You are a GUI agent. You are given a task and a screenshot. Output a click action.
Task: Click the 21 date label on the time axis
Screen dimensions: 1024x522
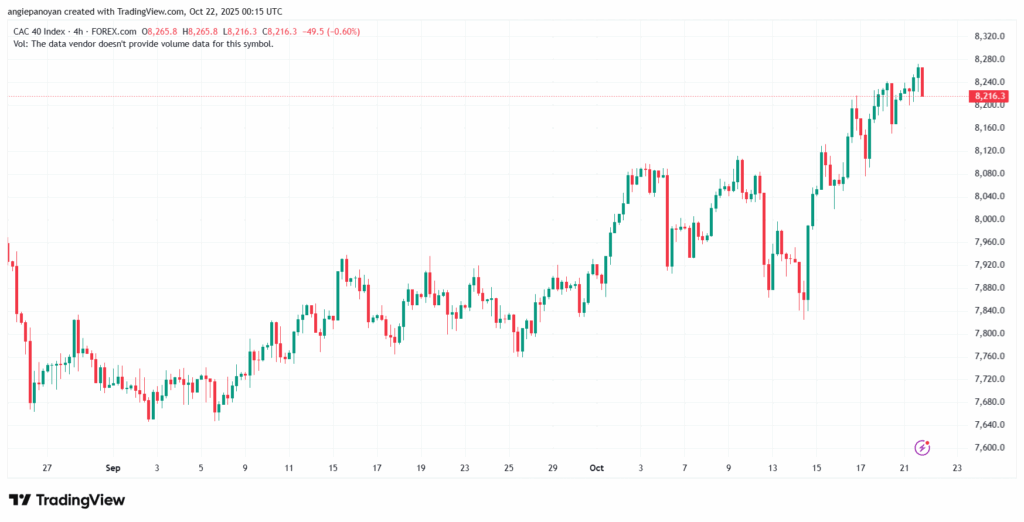tap(902, 467)
